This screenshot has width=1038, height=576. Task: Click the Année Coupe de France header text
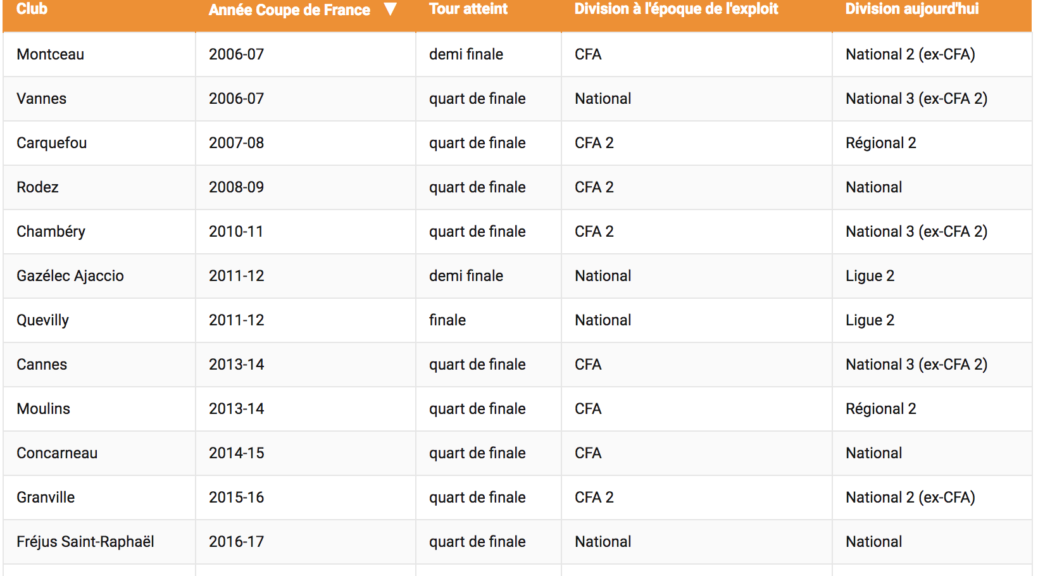tap(289, 10)
